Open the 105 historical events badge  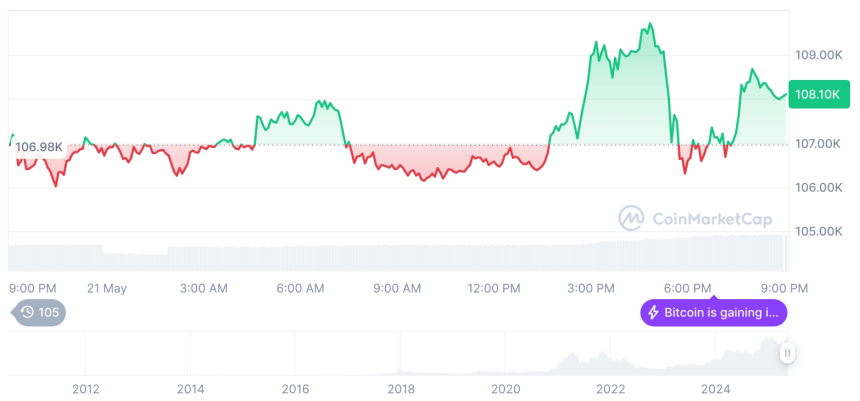40,312
